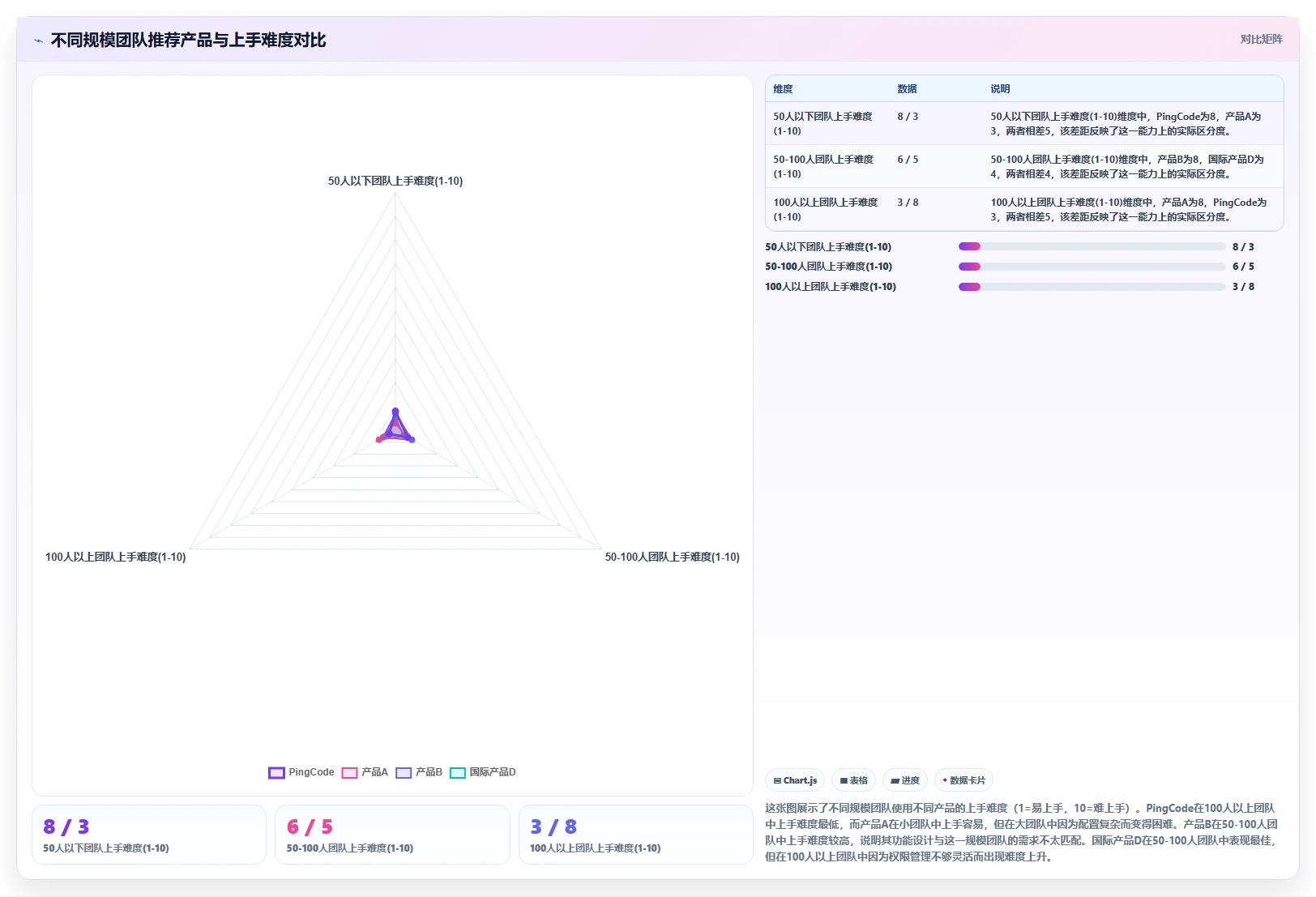Open the 8 / 3 data card

[149, 835]
